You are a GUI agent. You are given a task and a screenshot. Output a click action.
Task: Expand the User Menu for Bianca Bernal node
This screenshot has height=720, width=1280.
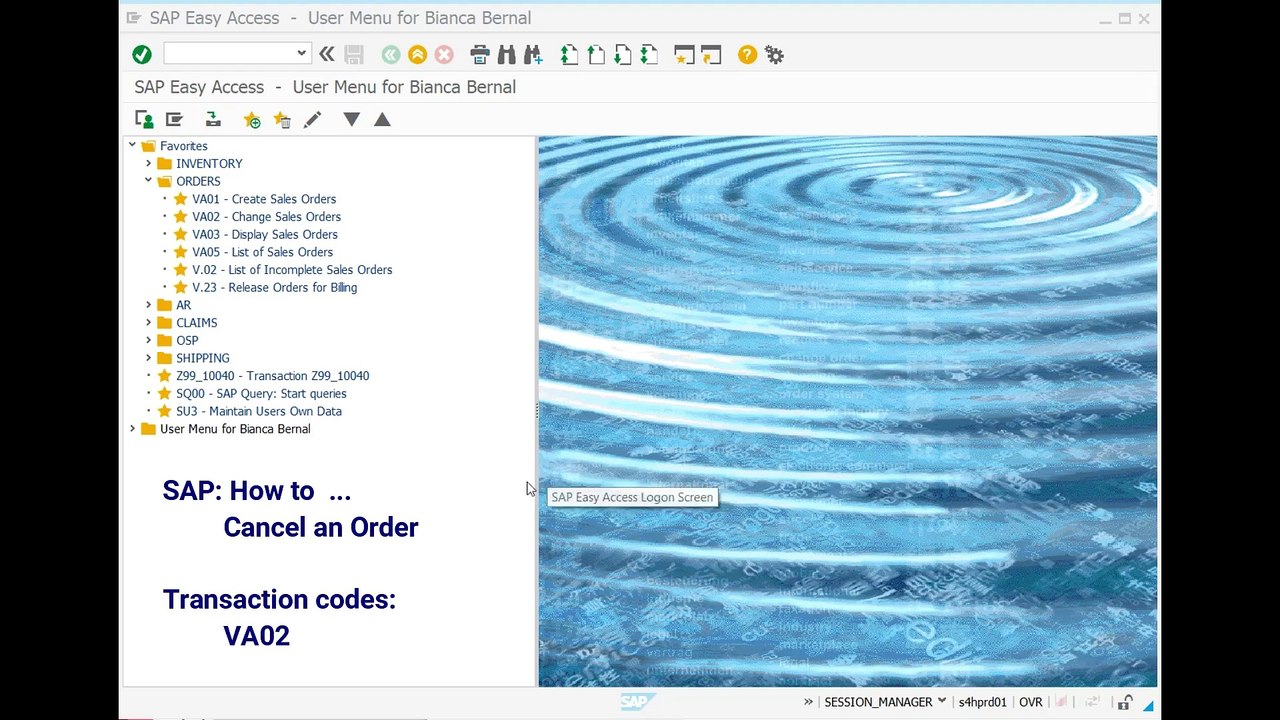click(132, 429)
